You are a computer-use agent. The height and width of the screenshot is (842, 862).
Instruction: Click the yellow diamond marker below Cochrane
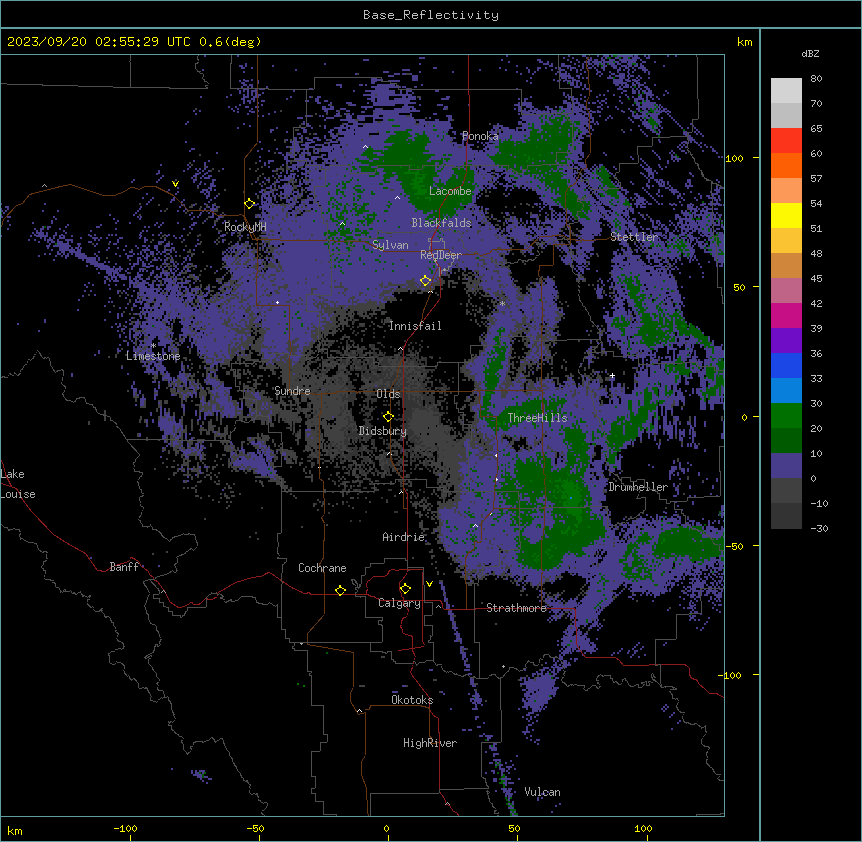point(341,590)
